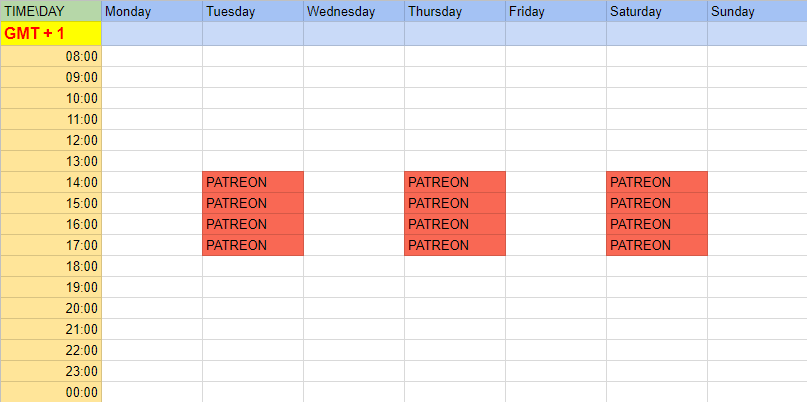This screenshot has height=402, width=807.
Task: Click Saturday's PATREON cell at 14:00
Action: point(657,182)
